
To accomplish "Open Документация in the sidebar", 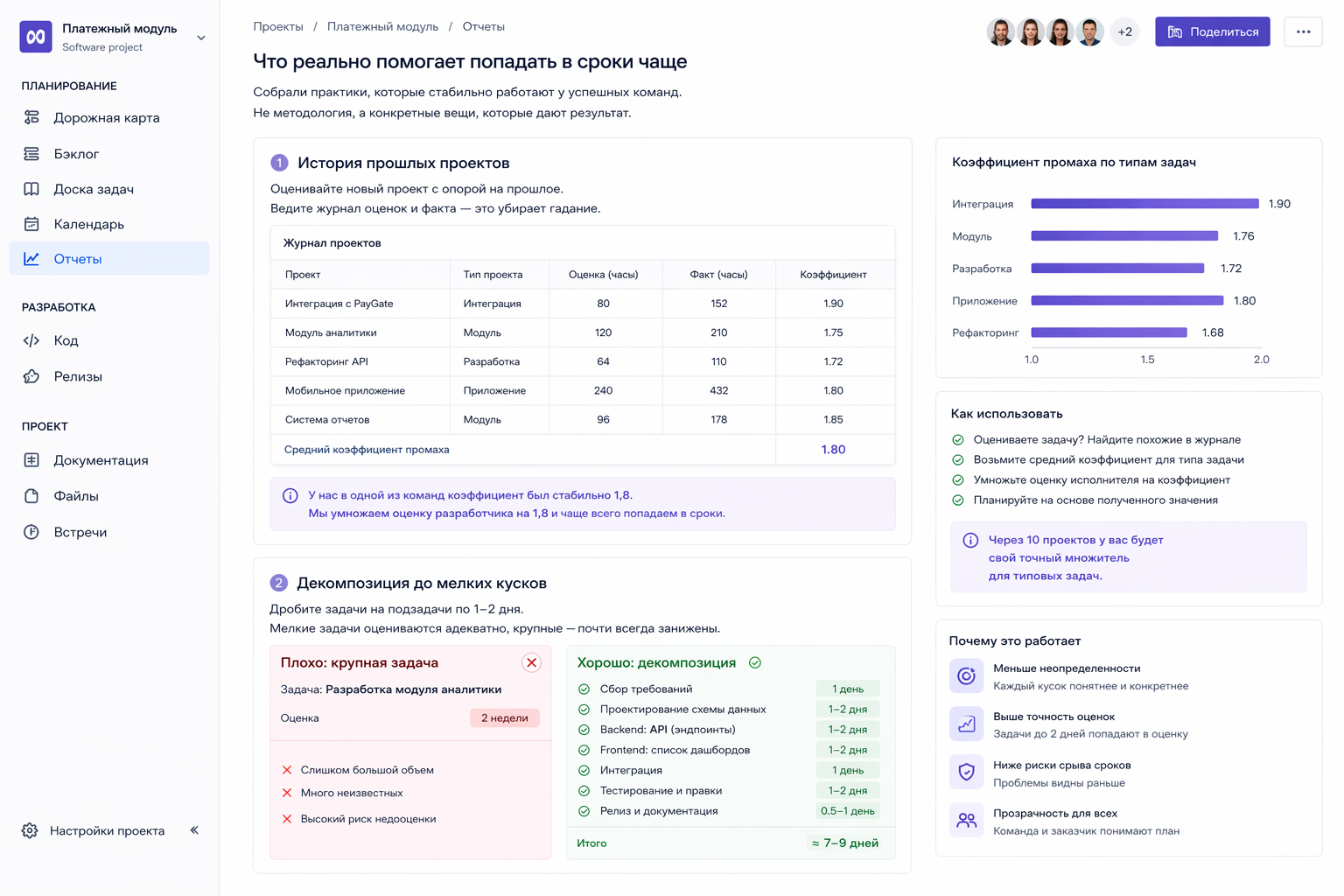I will click(101, 460).
